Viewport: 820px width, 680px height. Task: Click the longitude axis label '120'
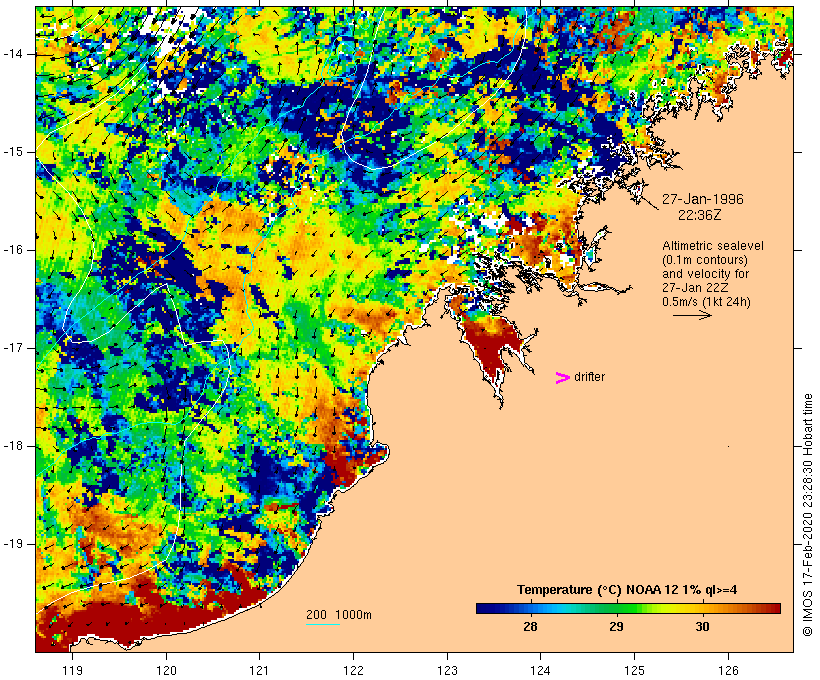[x=166, y=671]
